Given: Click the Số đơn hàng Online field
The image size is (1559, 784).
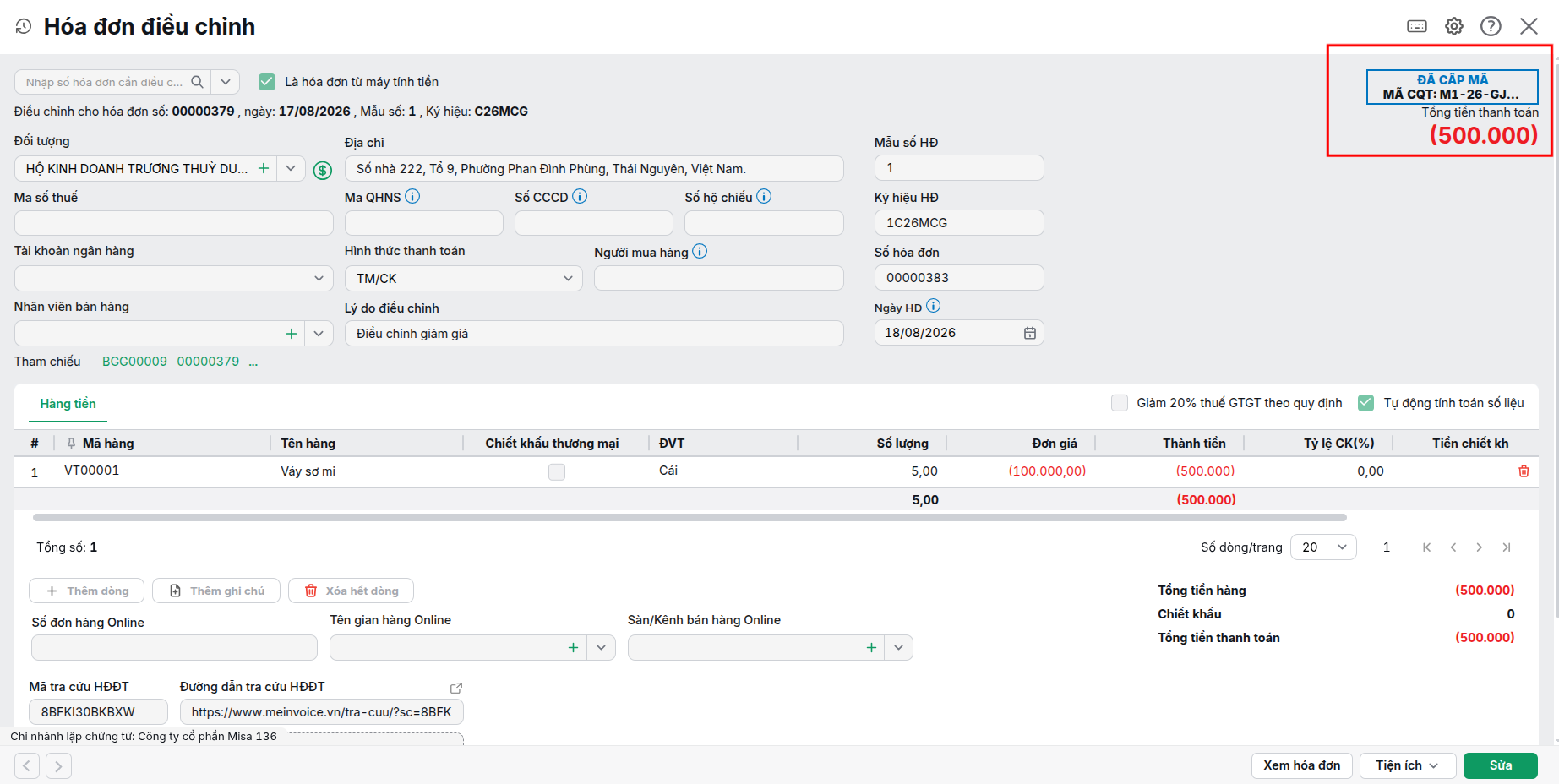Looking at the screenshot, I should [174, 648].
